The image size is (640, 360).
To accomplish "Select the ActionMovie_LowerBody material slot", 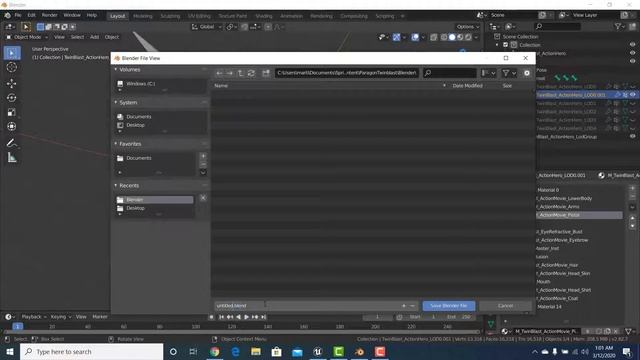I will coord(579,198).
